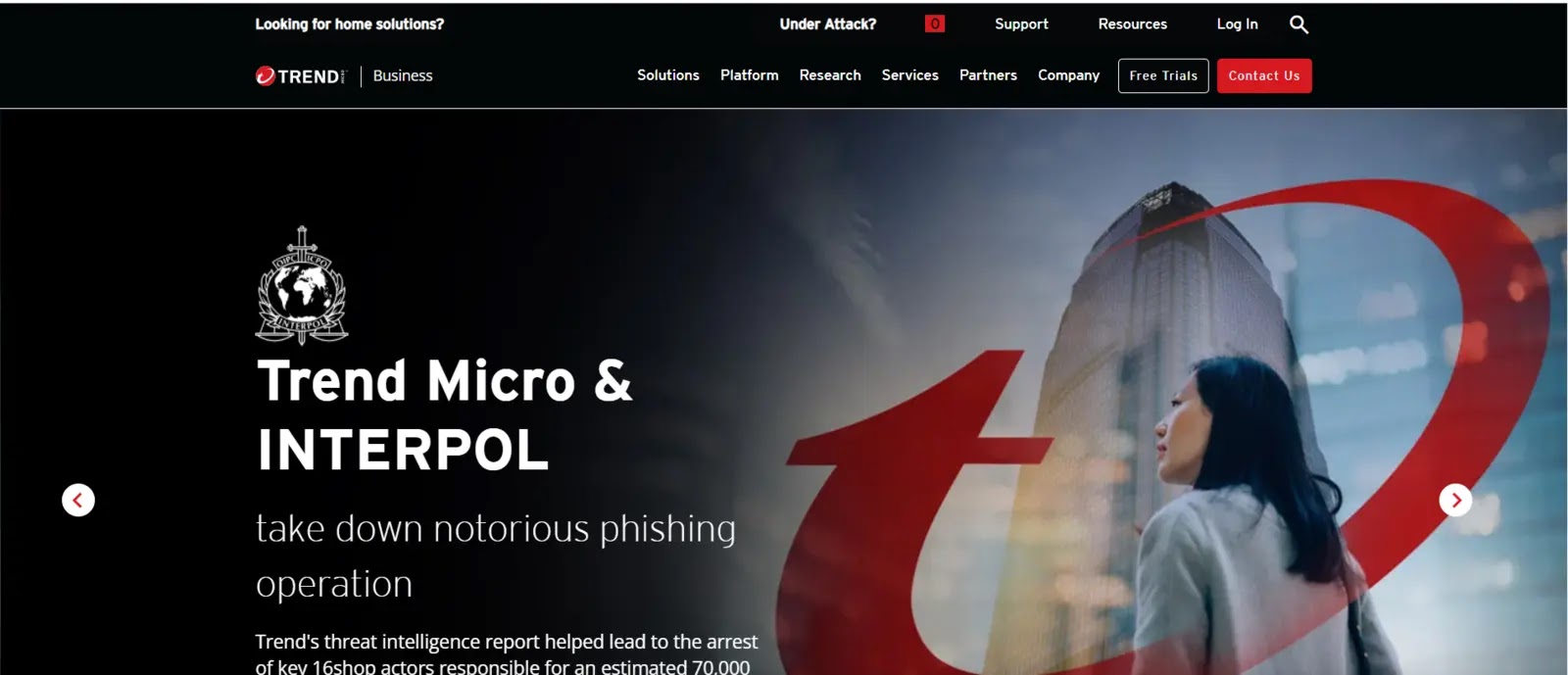Click Under Attack? link
This screenshot has height=675, width=1568.
tap(828, 24)
